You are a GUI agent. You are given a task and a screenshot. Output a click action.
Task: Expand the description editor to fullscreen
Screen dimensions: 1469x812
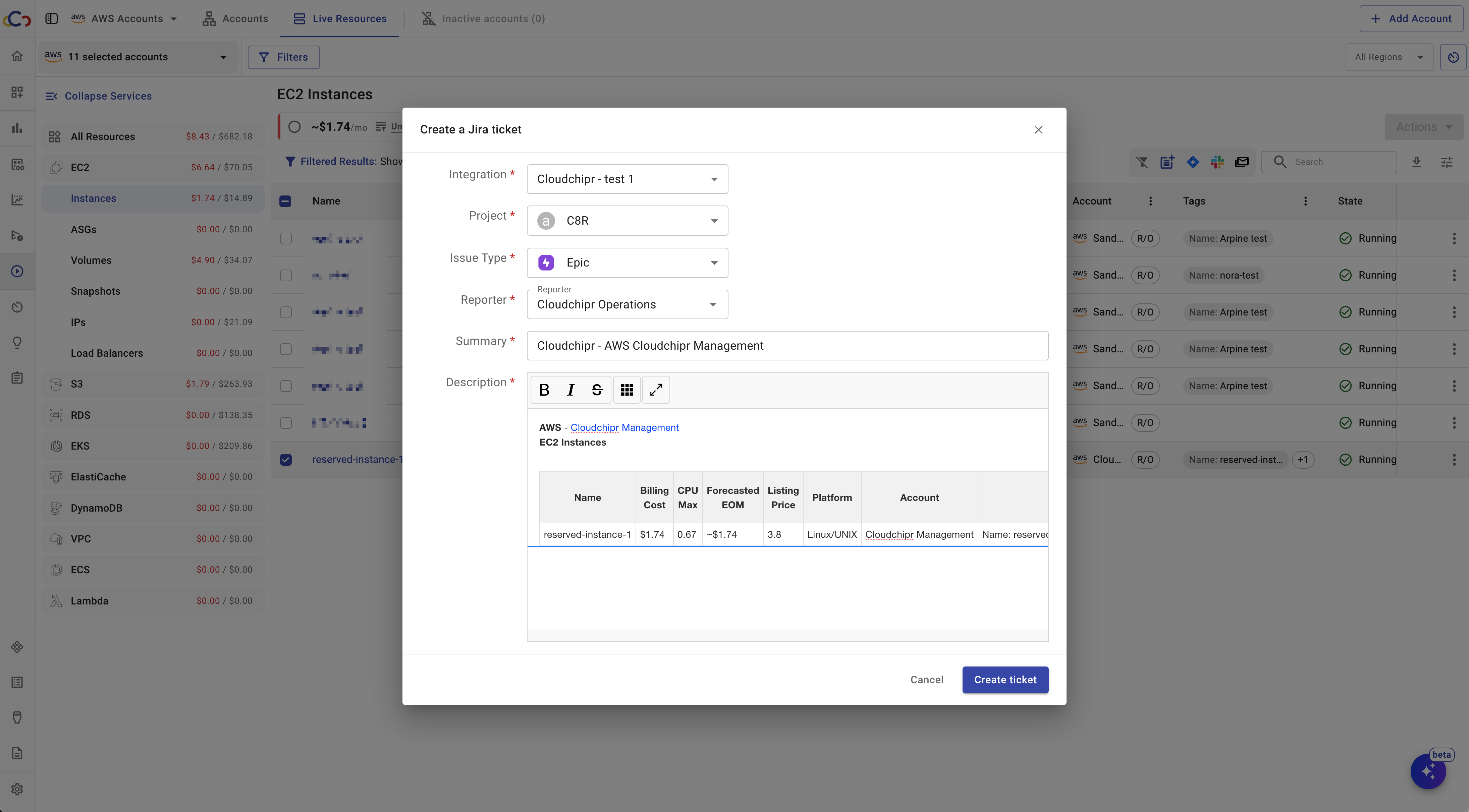pos(656,390)
